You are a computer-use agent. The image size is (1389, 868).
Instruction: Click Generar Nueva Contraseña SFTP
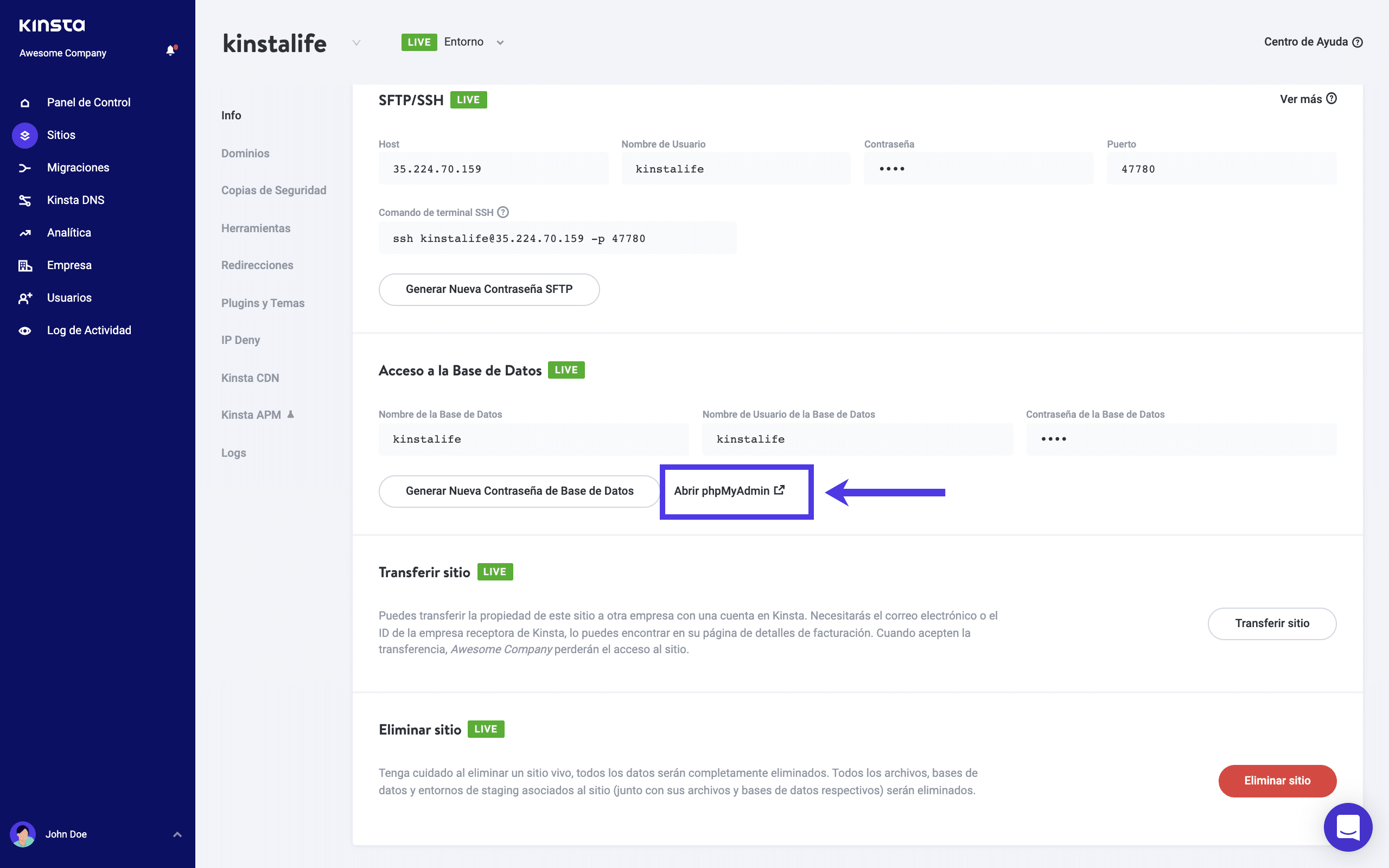point(488,289)
